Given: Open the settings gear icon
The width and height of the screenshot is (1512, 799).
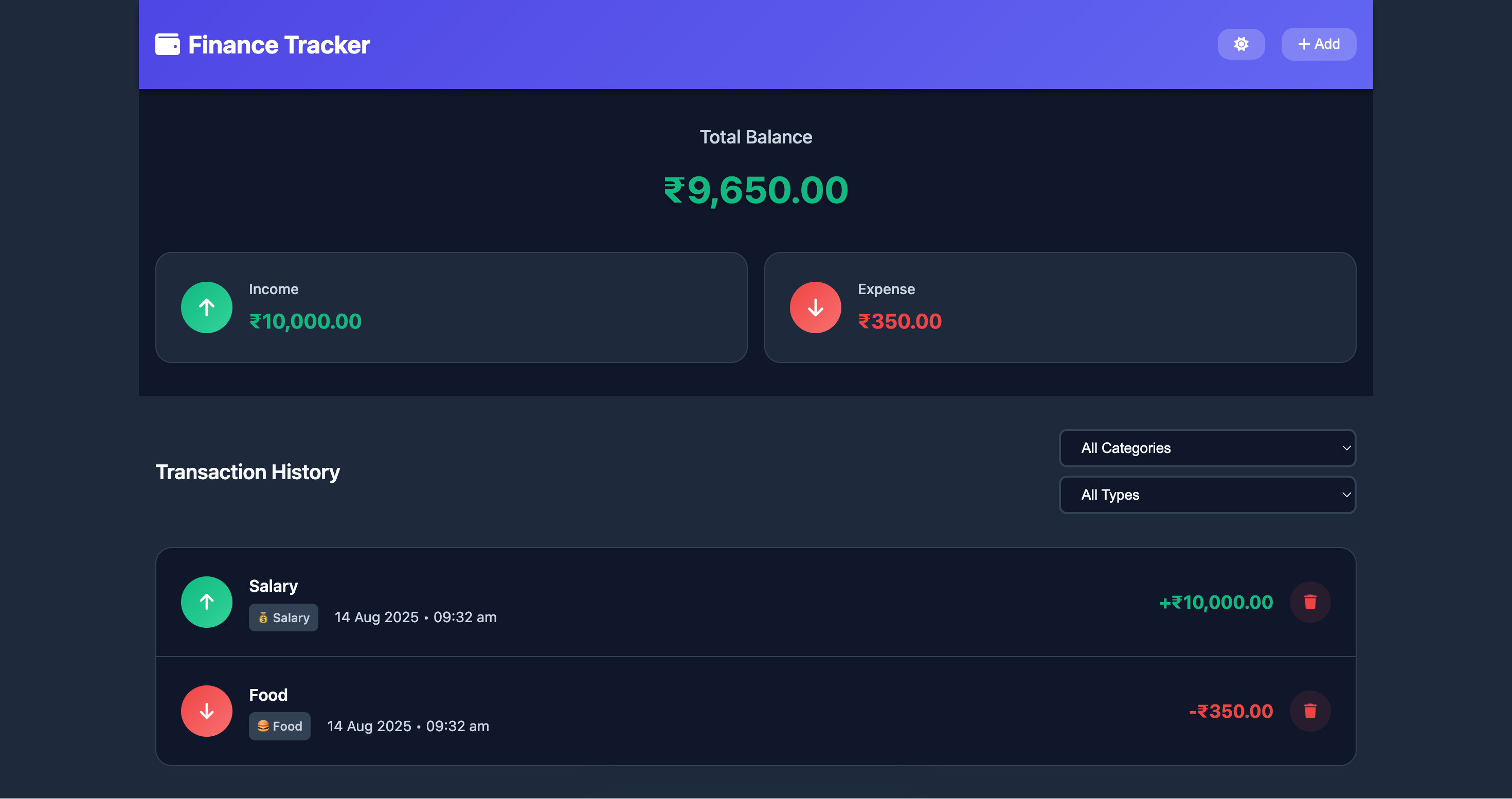Looking at the screenshot, I should click(x=1241, y=44).
